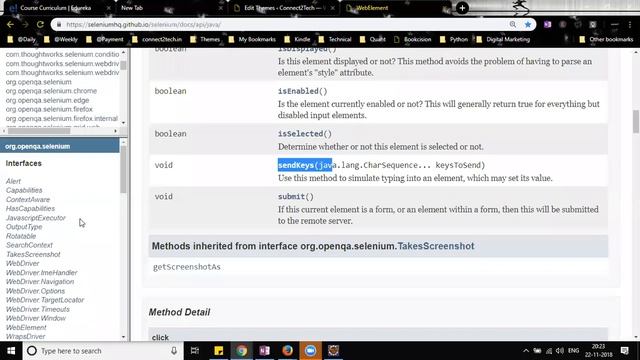Open the org.openqa.selenium.firefox package link
The height and width of the screenshot is (360, 640).
pyautogui.click(x=49, y=109)
